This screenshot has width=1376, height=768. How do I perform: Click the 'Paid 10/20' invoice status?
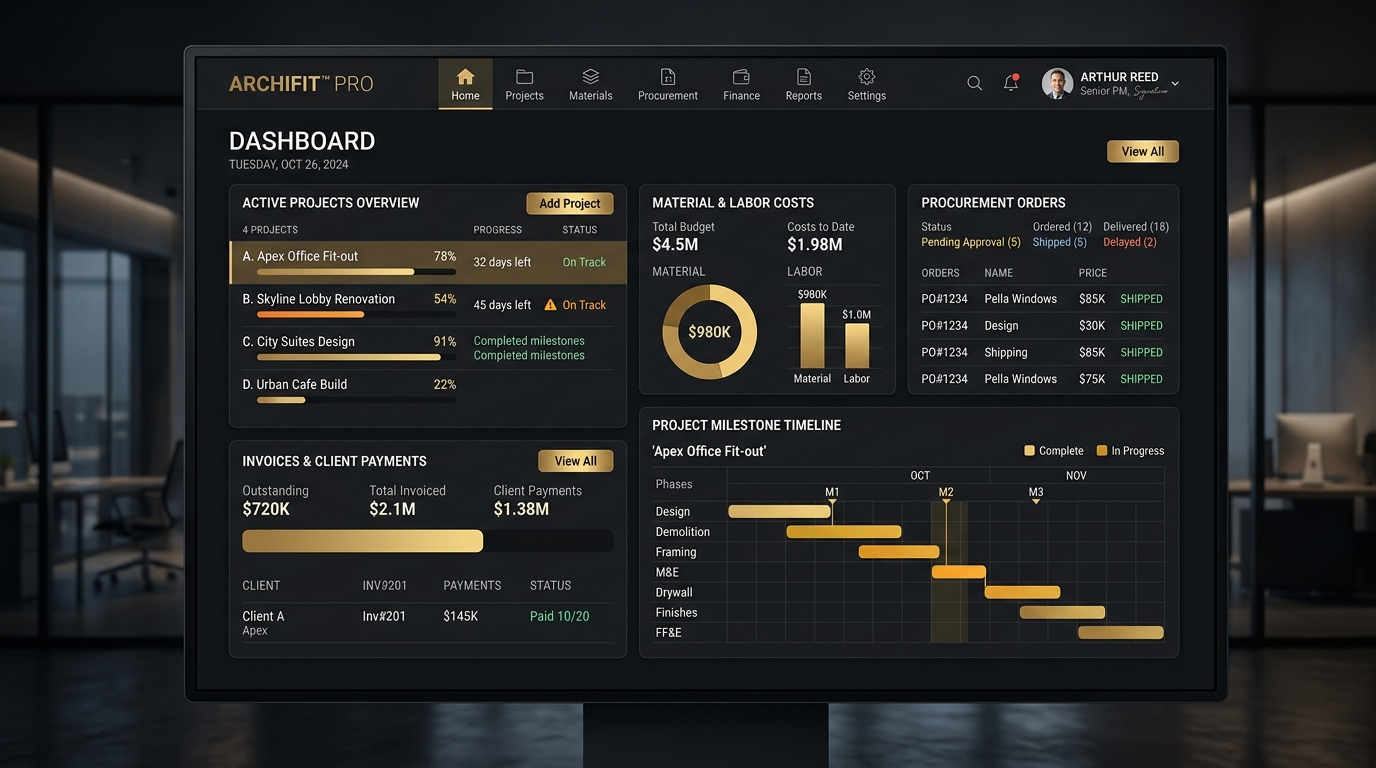[x=559, y=616]
